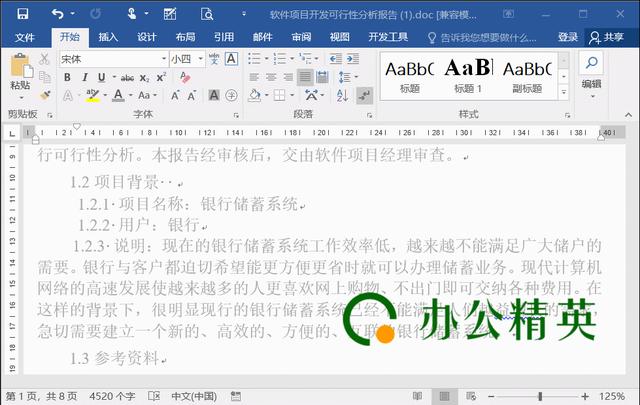
Task: Switch to print layout view
Action: pyautogui.click(x=444, y=396)
